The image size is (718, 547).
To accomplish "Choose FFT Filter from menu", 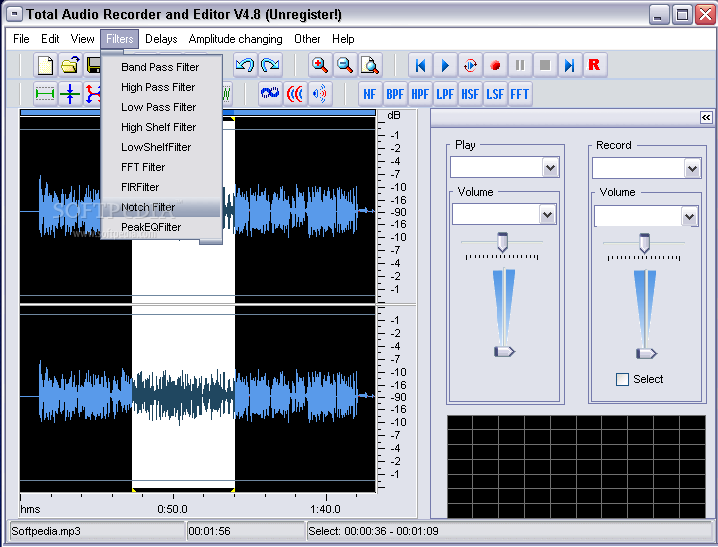I will pos(161,167).
